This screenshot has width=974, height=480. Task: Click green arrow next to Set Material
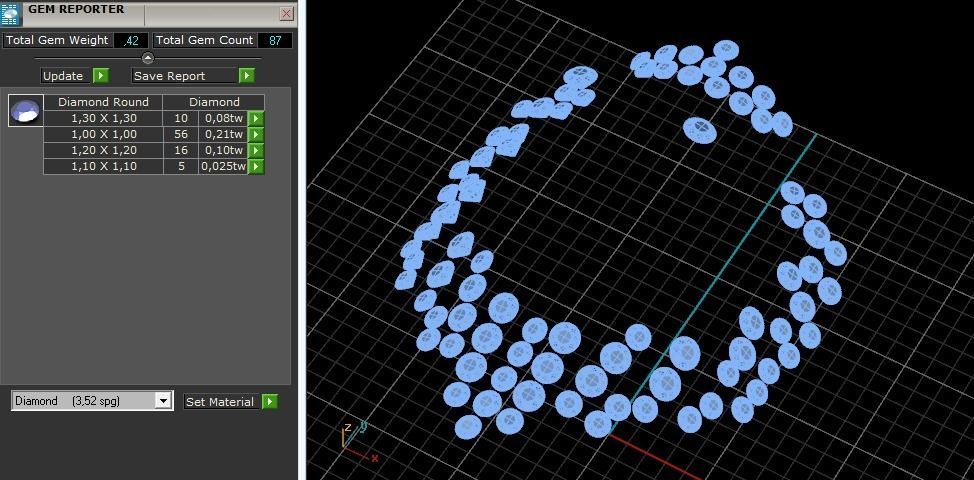(270, 402)
